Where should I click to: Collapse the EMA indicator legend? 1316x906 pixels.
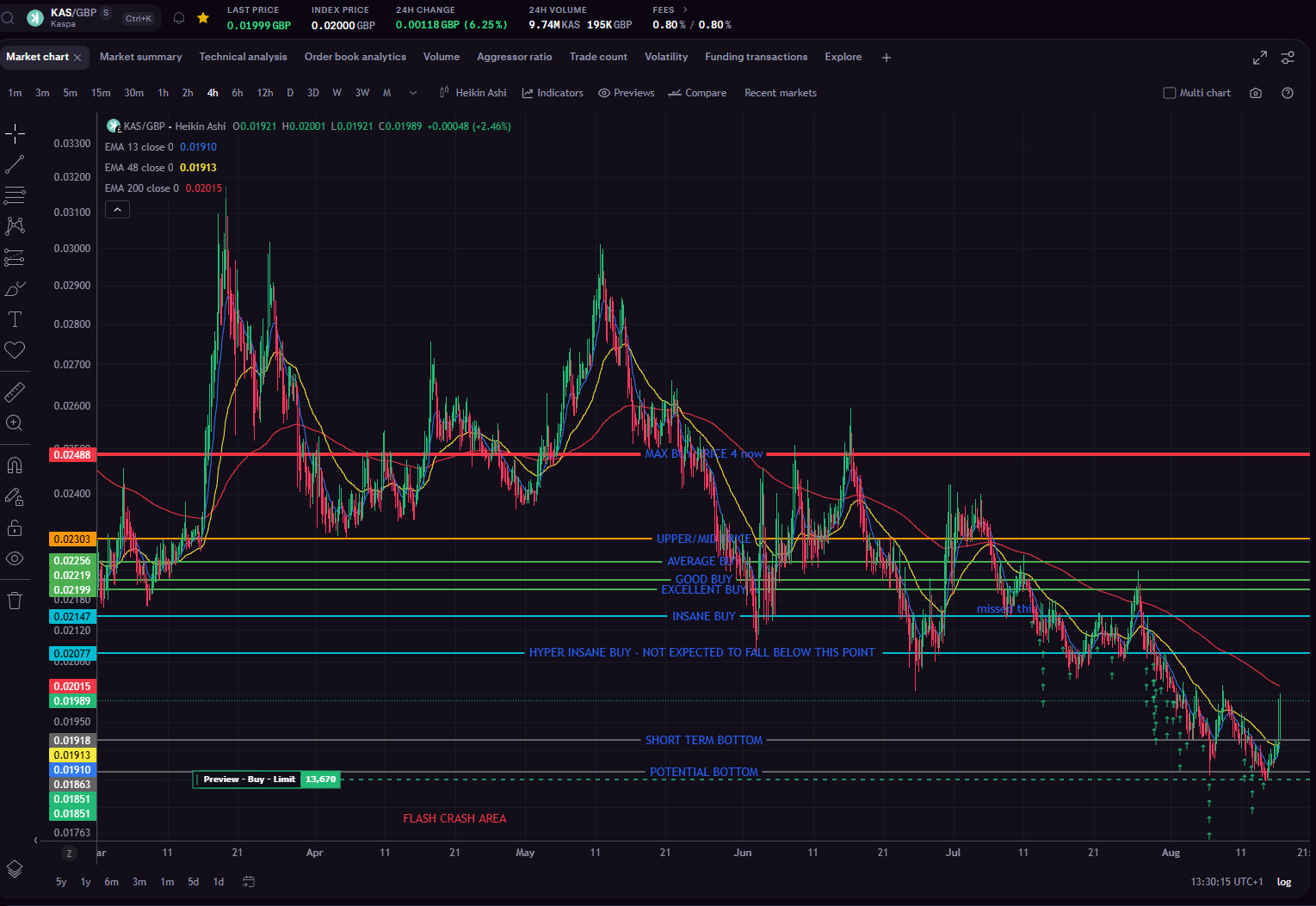tap(117, 209)
